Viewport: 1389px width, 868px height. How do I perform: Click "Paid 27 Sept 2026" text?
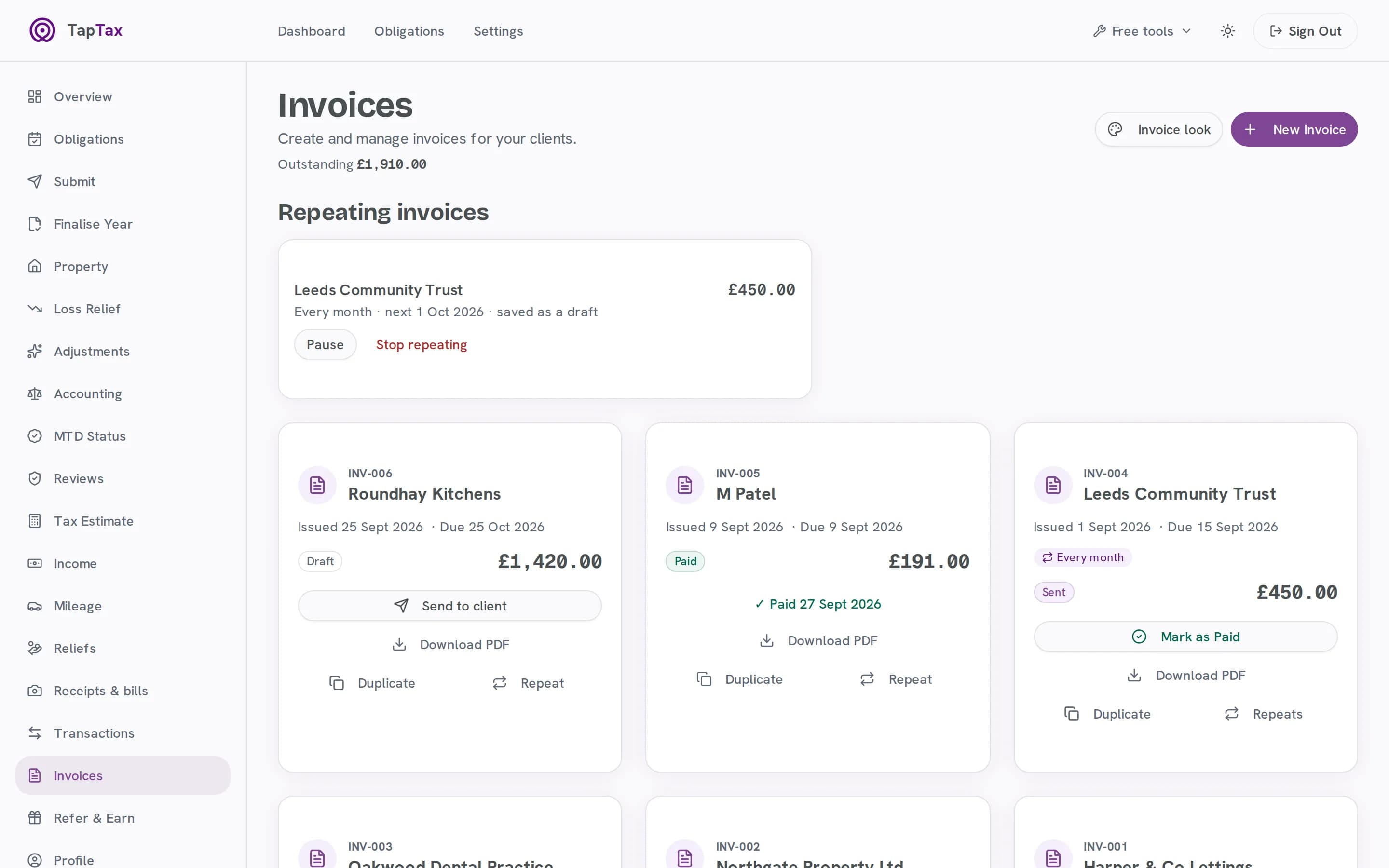point(825,604)
